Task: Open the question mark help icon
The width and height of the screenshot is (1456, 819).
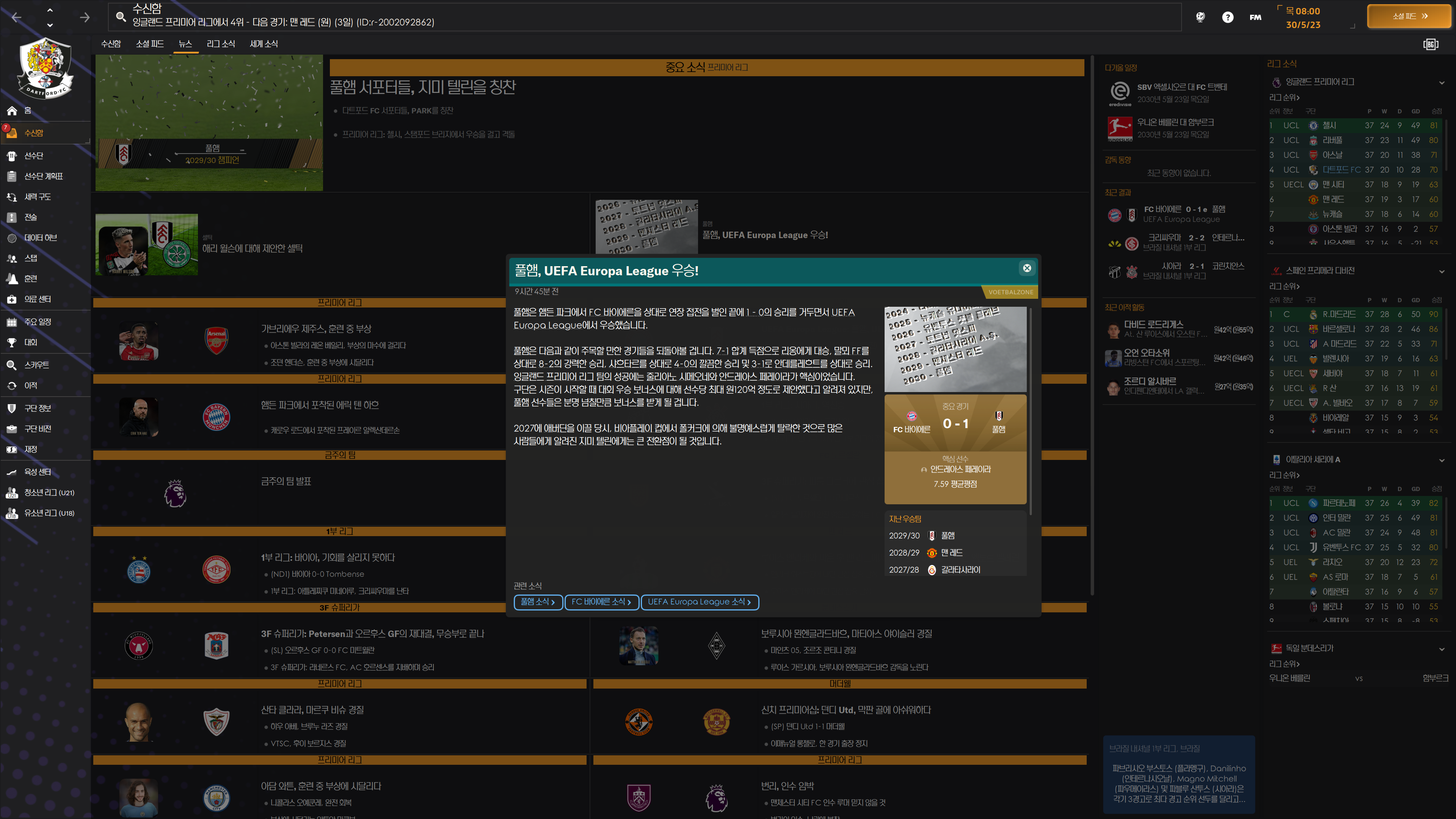Action: coord(1228,17)
